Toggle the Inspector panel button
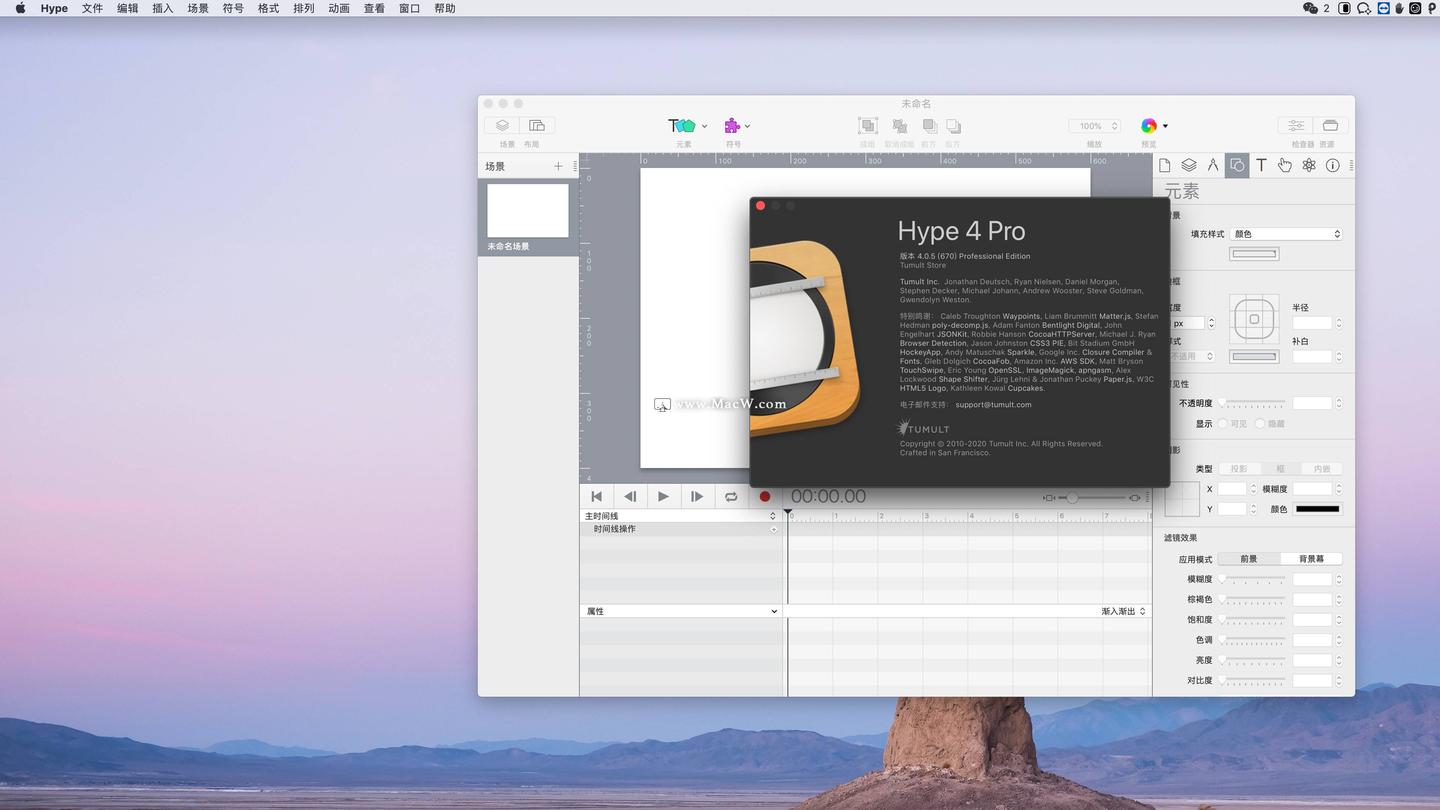 tap(1296, 126)
